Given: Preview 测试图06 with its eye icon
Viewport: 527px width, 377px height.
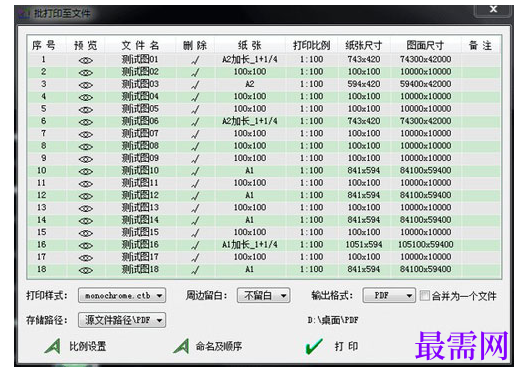Looking at the screenshot, I should (x=86, y=122).
